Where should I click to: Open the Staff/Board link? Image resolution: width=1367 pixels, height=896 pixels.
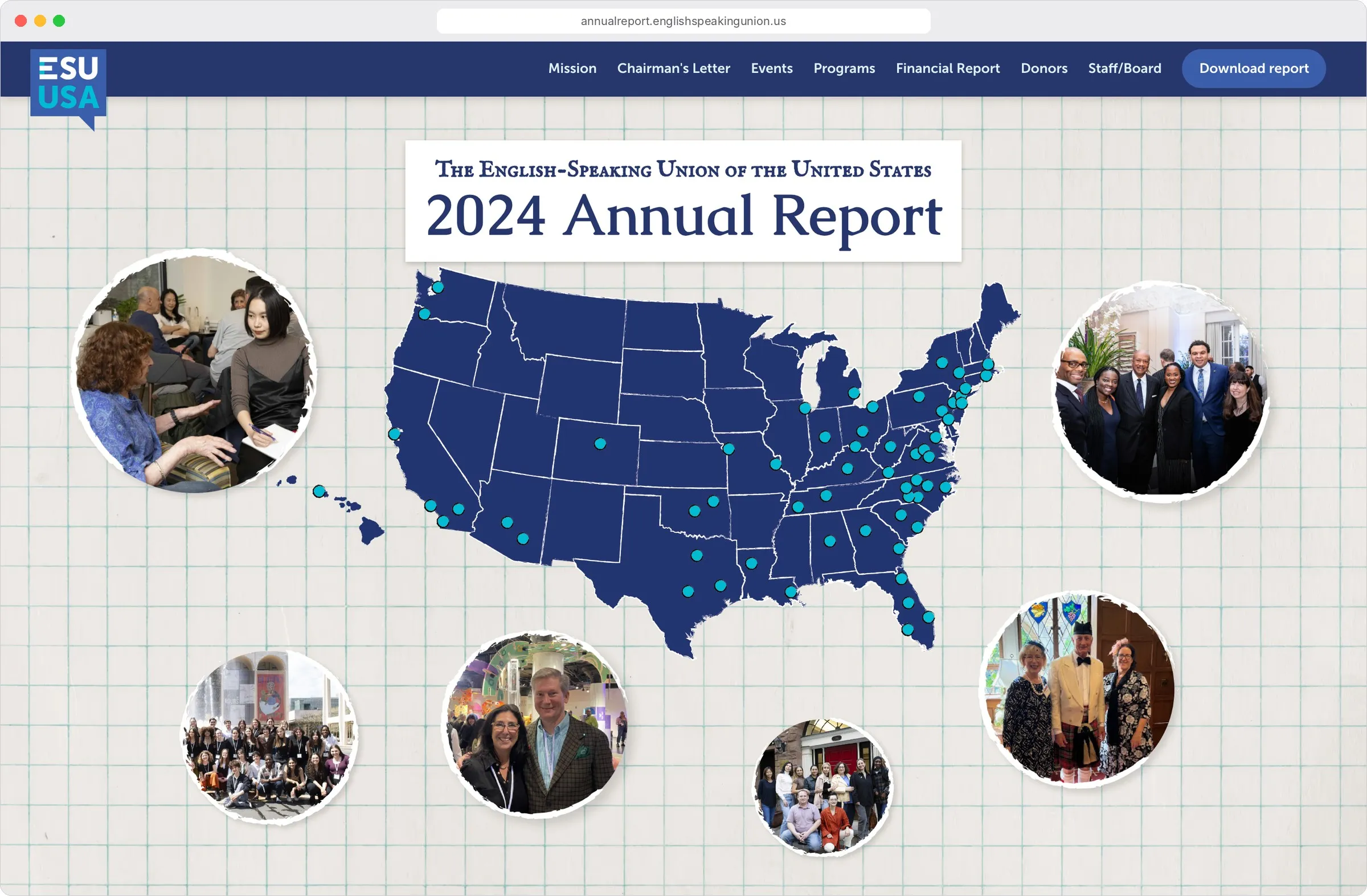point(1124,68)
